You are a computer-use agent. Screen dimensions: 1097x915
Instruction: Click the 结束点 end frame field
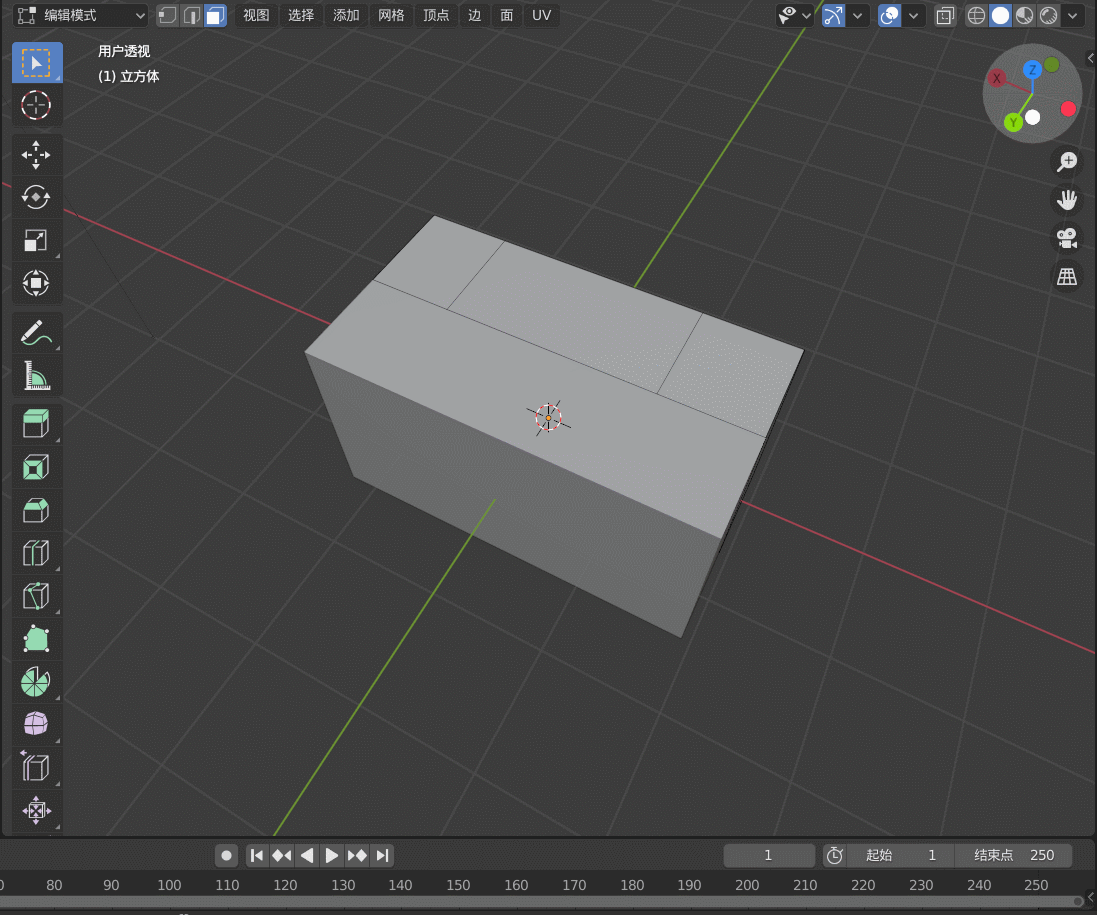click(1014, 855)
